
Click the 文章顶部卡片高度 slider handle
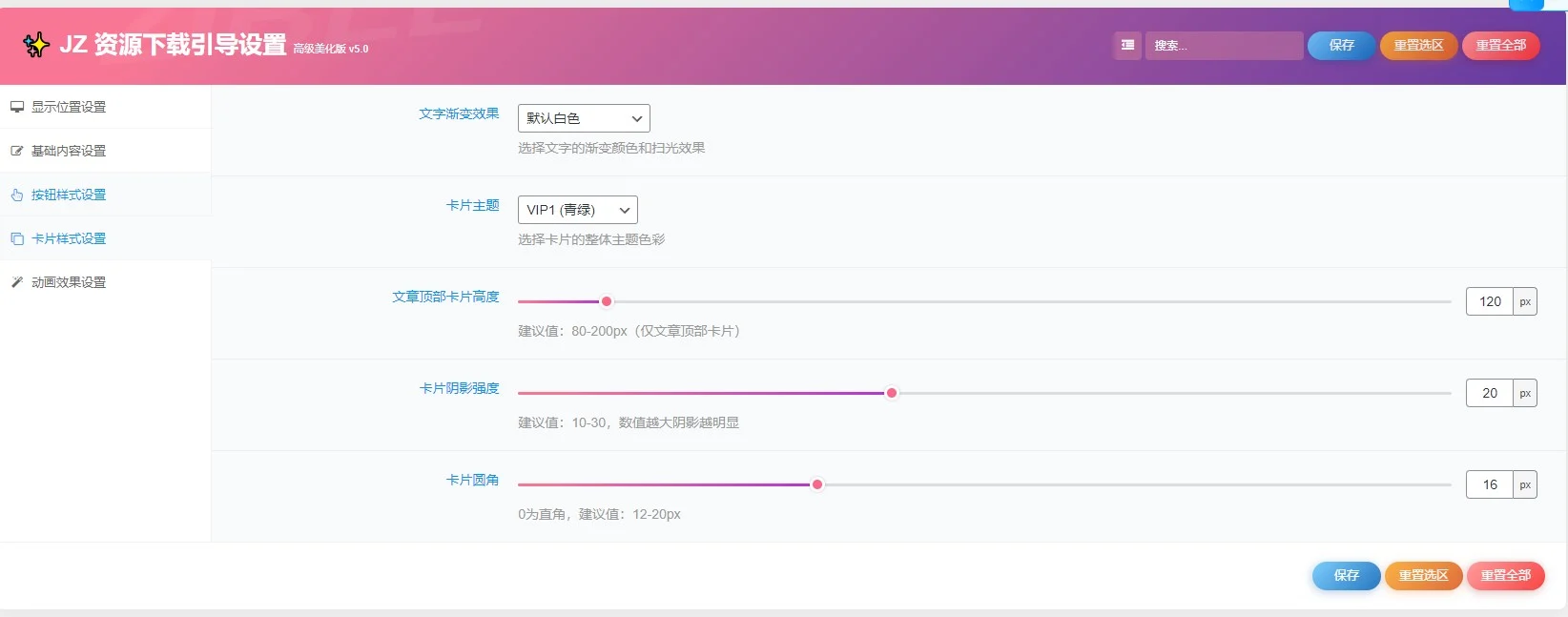point(607,301)
